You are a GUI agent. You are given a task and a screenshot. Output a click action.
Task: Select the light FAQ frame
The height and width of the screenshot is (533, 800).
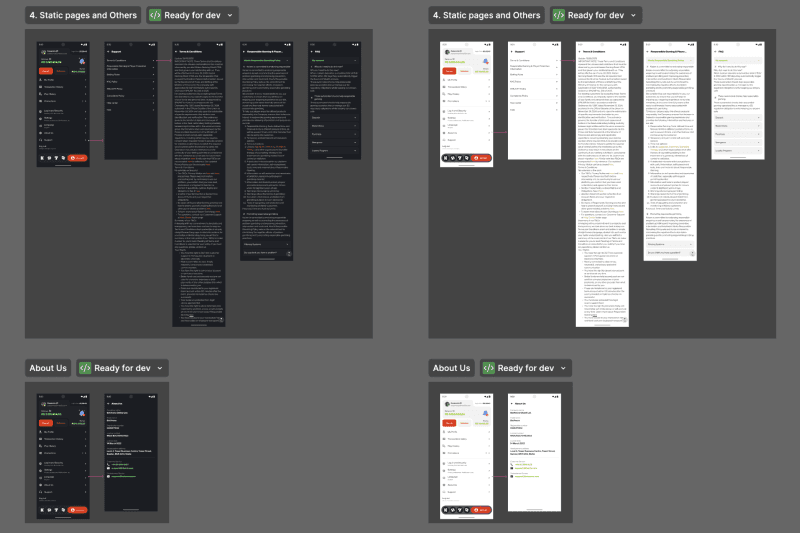(738, 101)
